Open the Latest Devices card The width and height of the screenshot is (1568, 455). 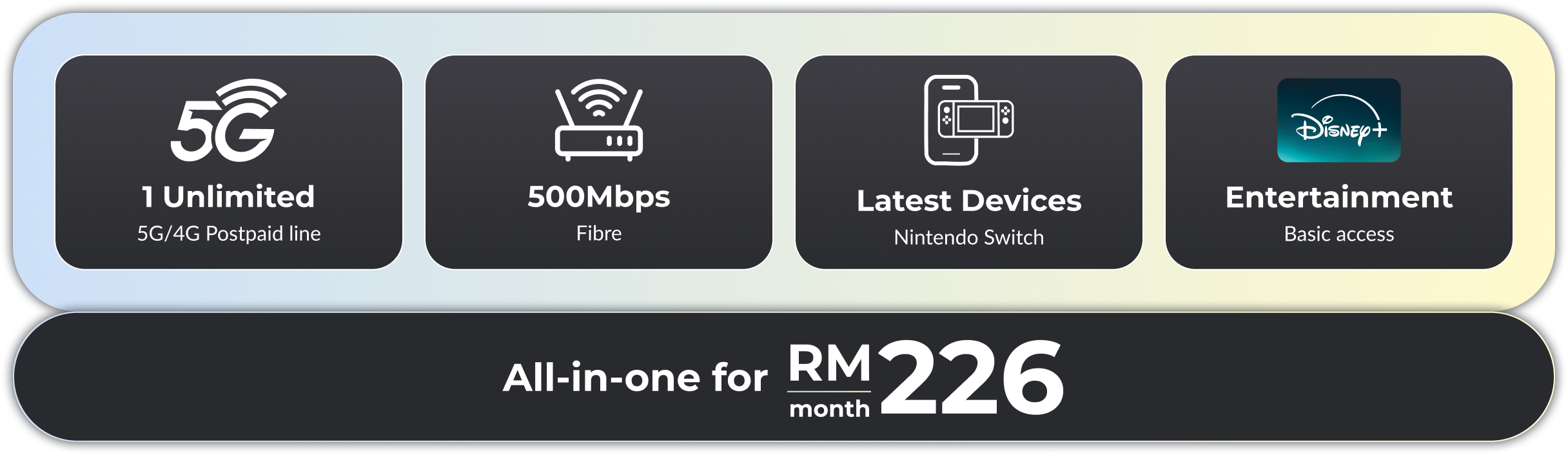click(969, 162)
